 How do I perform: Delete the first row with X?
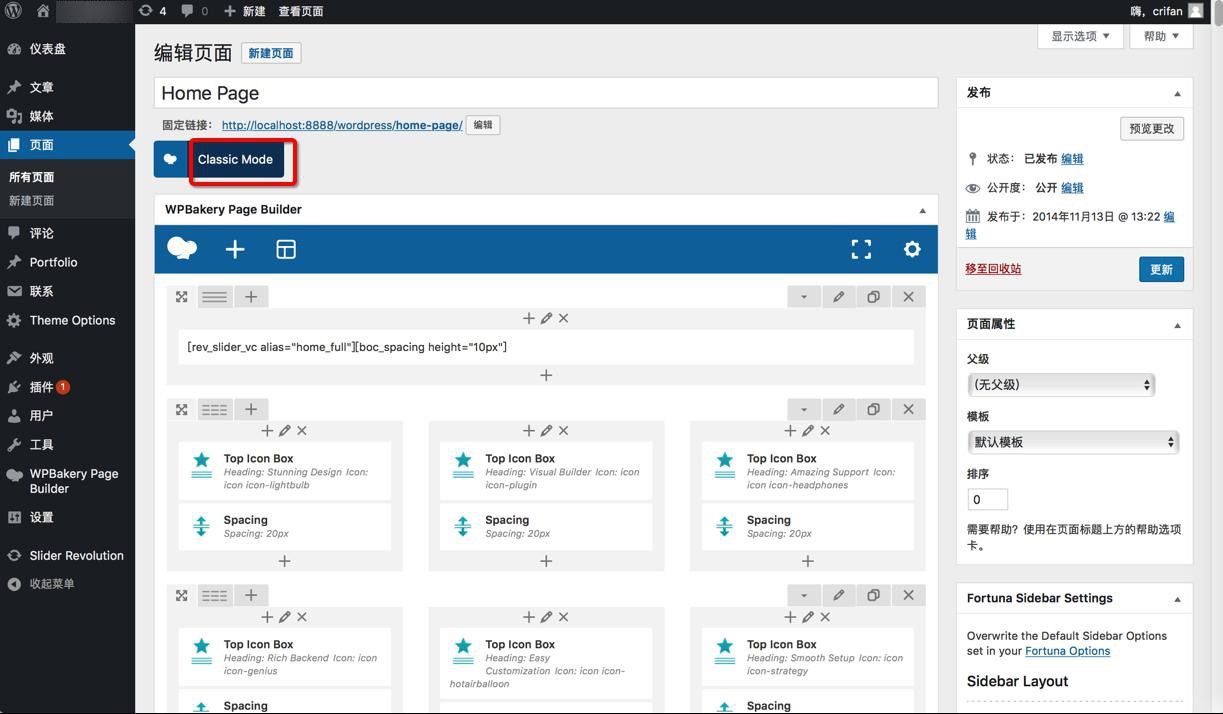click(x=908, y=297)
